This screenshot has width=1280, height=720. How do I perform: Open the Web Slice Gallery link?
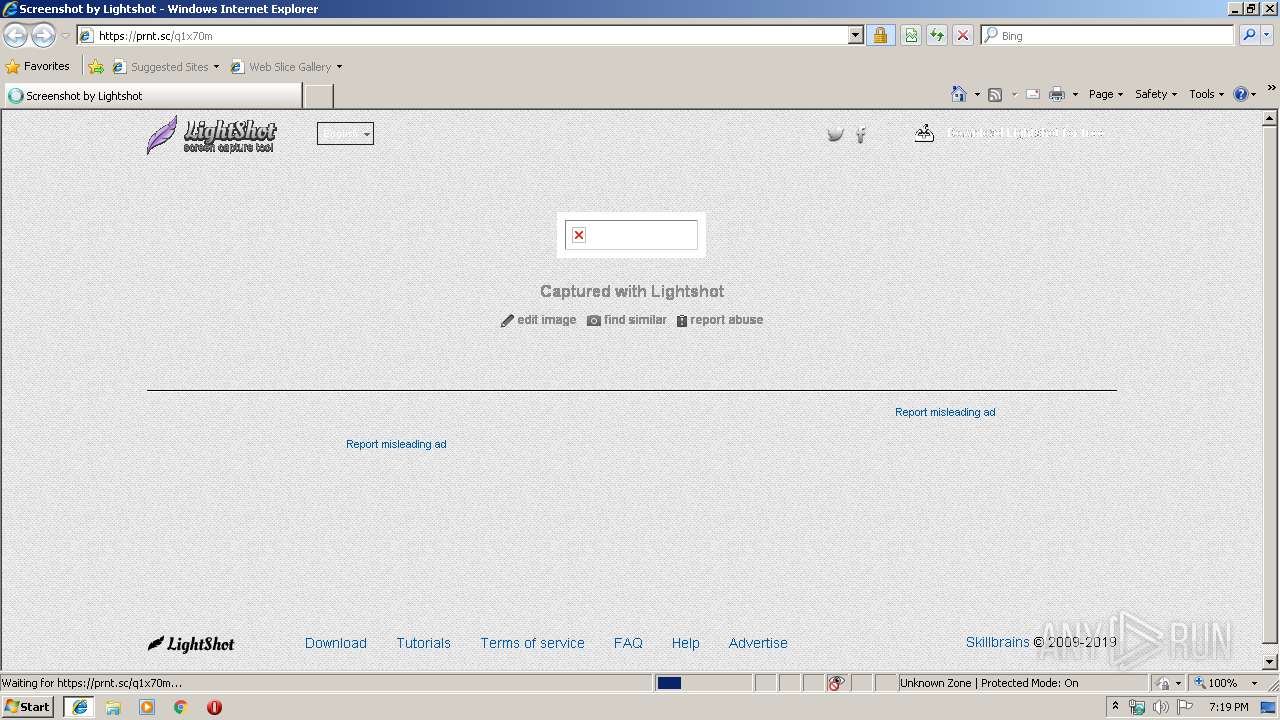pyautogui.click(x=286, y=67)
